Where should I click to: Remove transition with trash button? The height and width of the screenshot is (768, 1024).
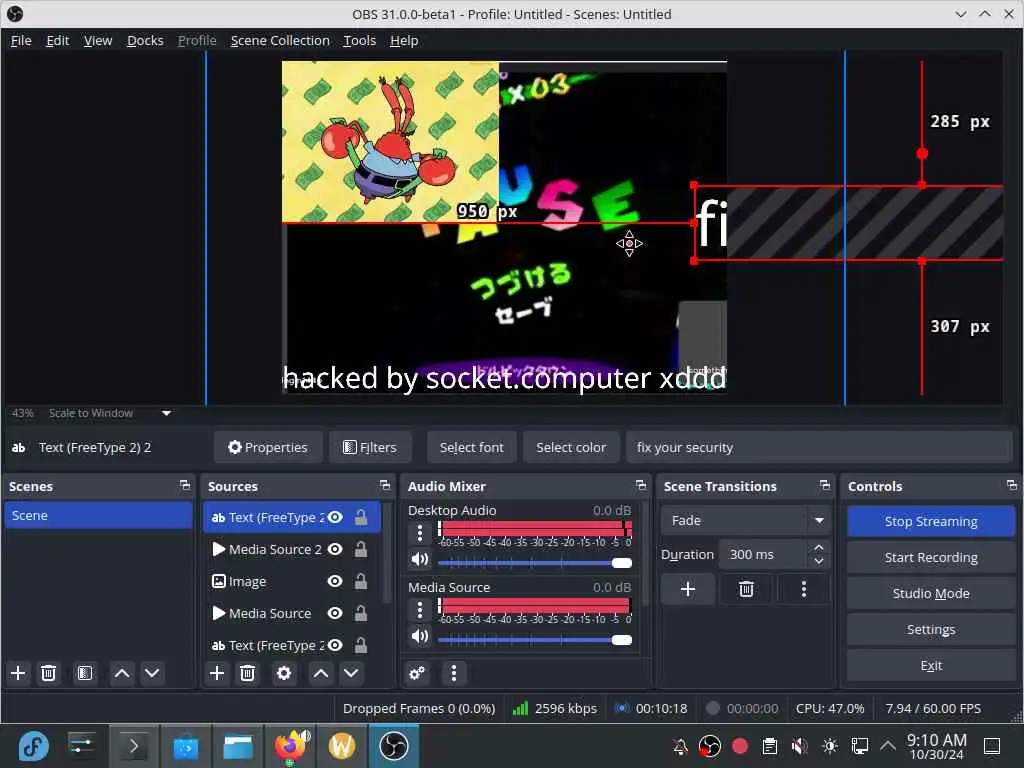pyautogui.click(x=746, y=589)
